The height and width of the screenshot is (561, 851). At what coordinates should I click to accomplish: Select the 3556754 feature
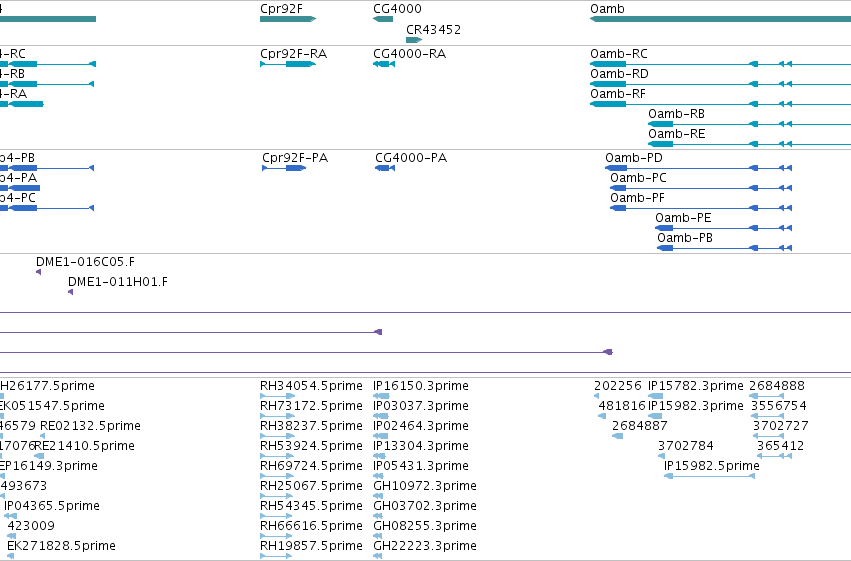(x=767, y=417)
